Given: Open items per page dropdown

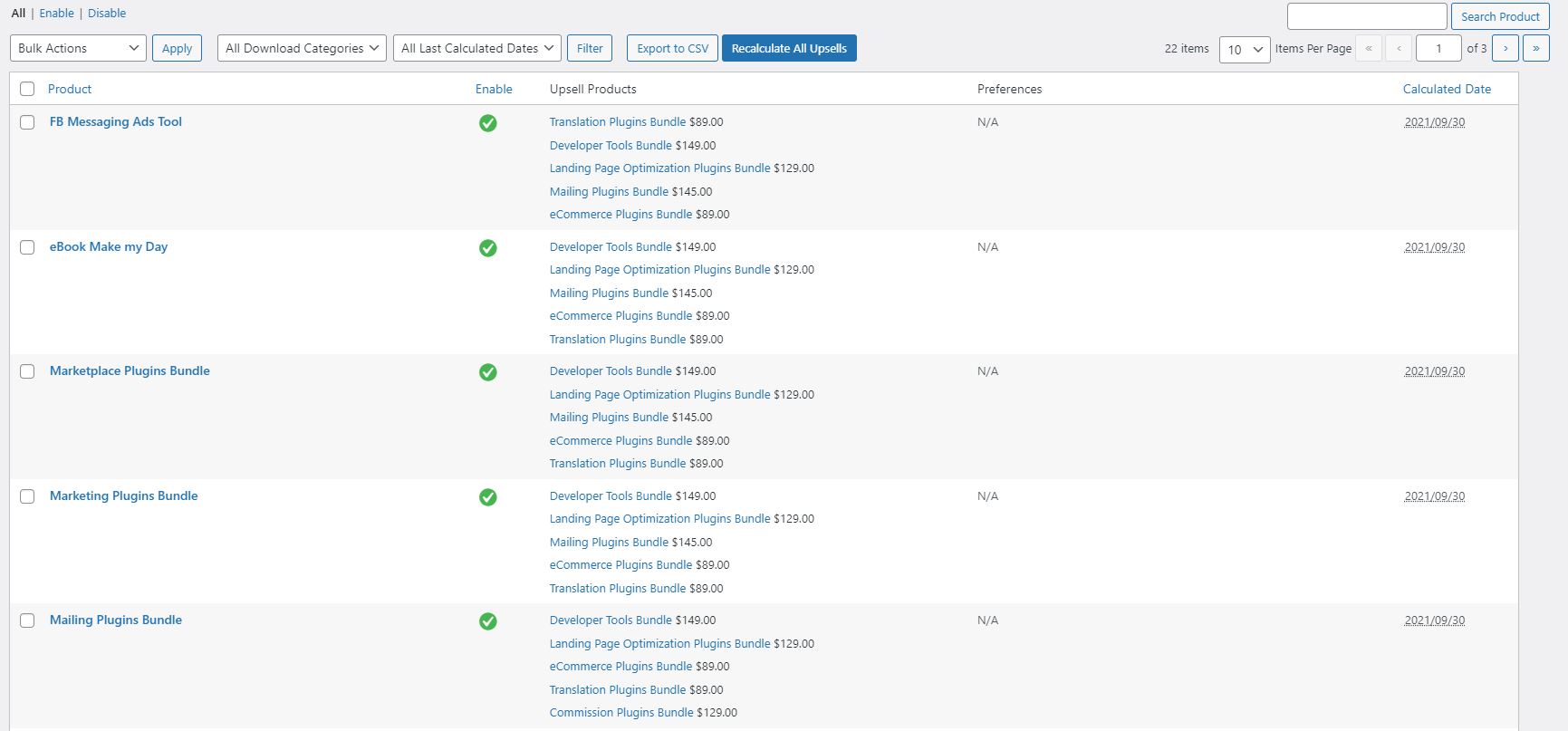Looking at the screenshot, I should point(1245,49).
